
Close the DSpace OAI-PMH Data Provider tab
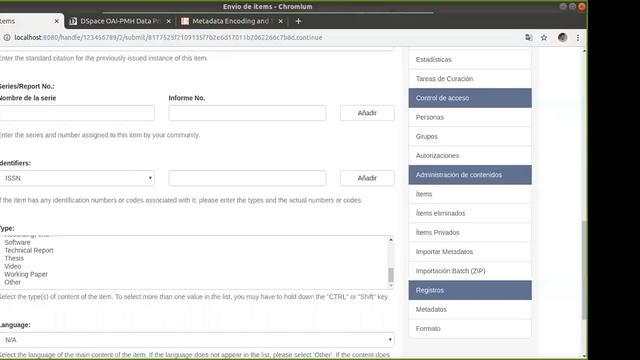click(169, 21)
